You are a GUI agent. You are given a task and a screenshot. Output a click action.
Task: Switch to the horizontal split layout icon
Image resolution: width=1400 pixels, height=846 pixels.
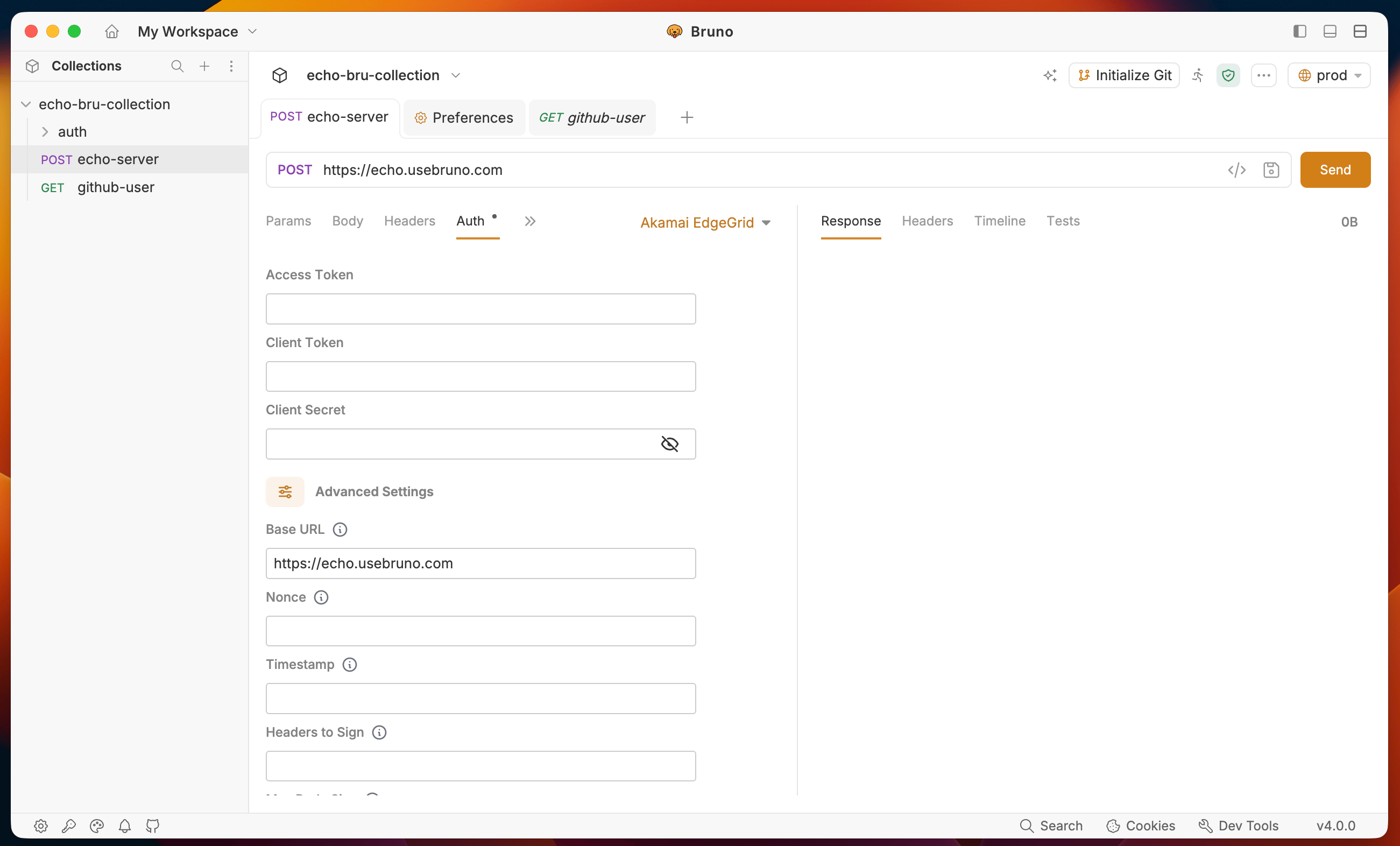point(1360,31)
